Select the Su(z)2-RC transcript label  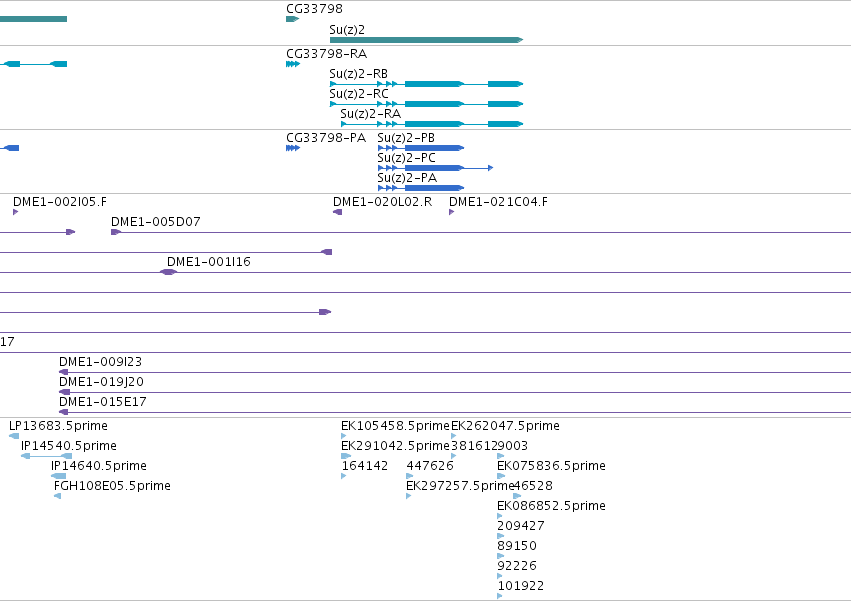(x=359, y=93)
